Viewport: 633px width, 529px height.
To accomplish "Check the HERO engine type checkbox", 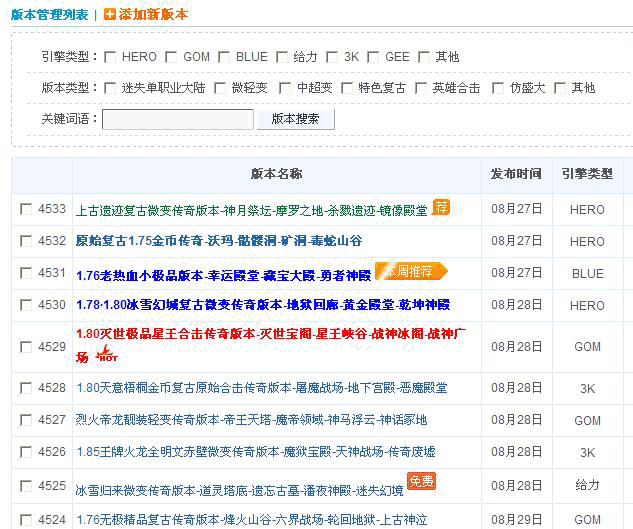I will click(109, 57).
